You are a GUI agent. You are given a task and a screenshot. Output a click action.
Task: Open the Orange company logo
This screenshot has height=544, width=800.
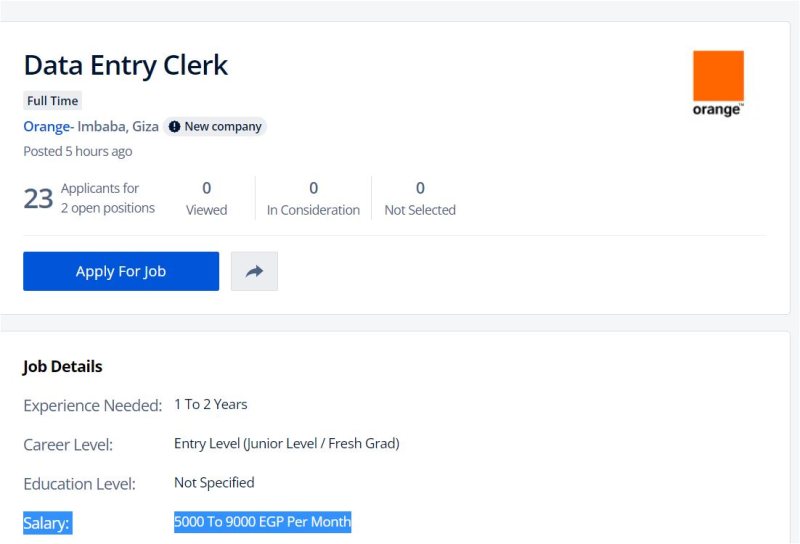pos(718,84)
